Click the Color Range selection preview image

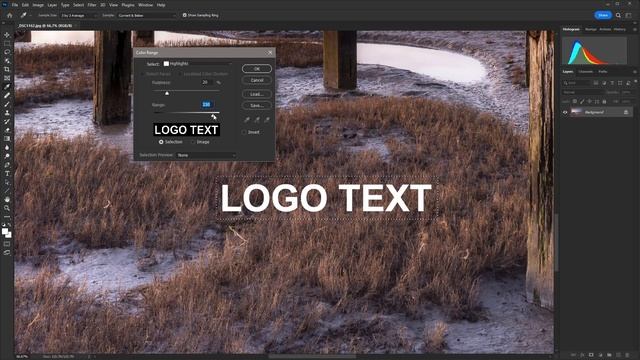coord(187,130)
